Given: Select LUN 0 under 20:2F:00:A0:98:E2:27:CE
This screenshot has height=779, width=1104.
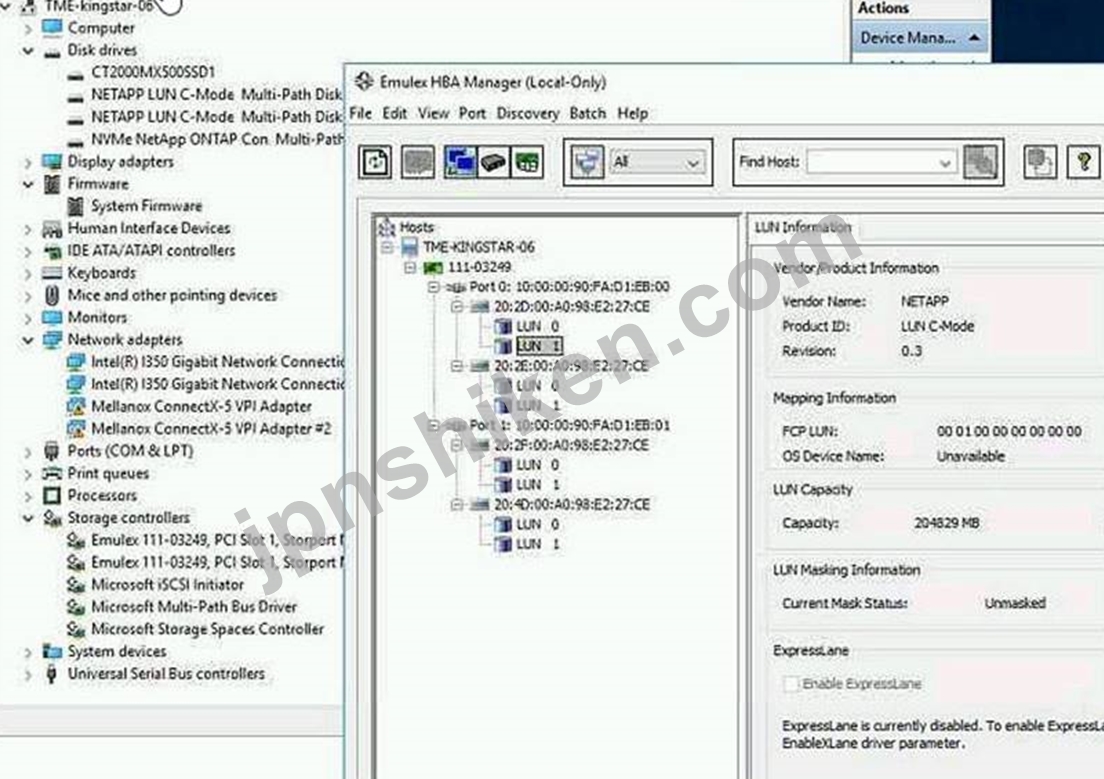Looking at the screenshot, I should [x=537, y=465].
